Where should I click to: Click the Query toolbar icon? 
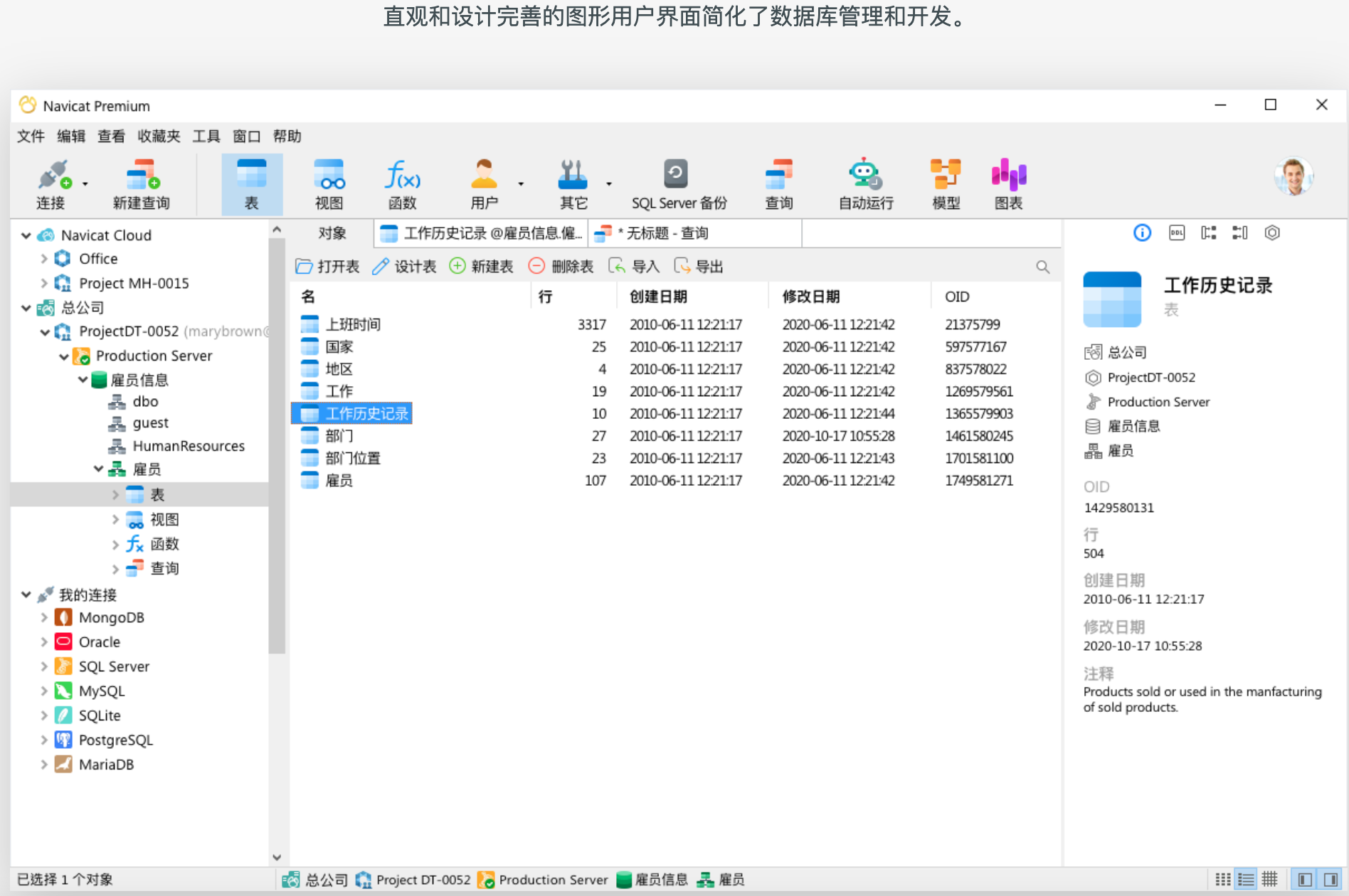click(779, 184)
